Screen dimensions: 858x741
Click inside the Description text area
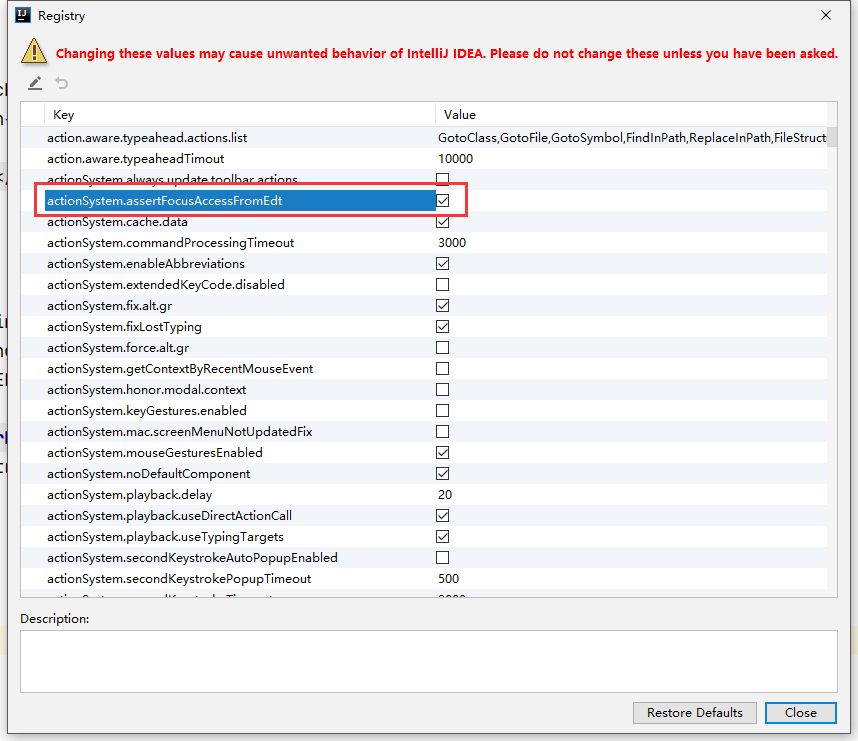[x=428, y=661]
